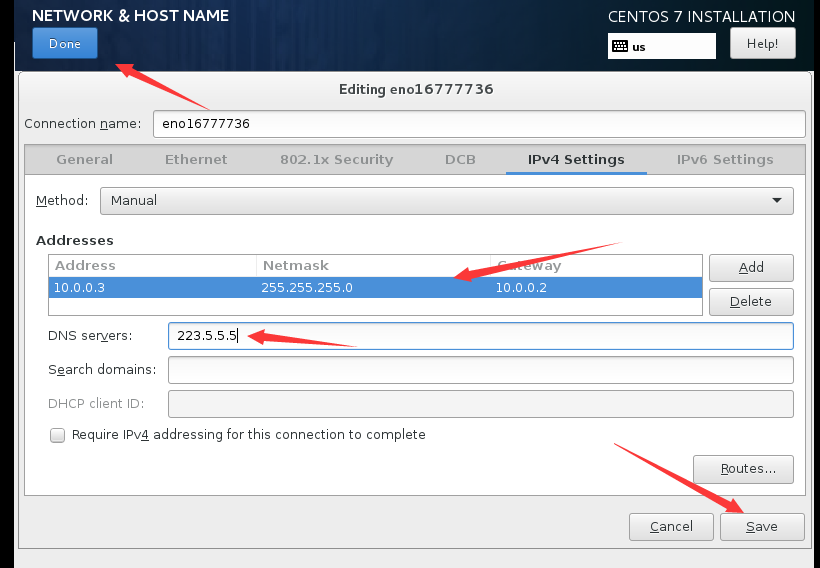
Task: Click the Cancel button
Action: pos(671,527)
